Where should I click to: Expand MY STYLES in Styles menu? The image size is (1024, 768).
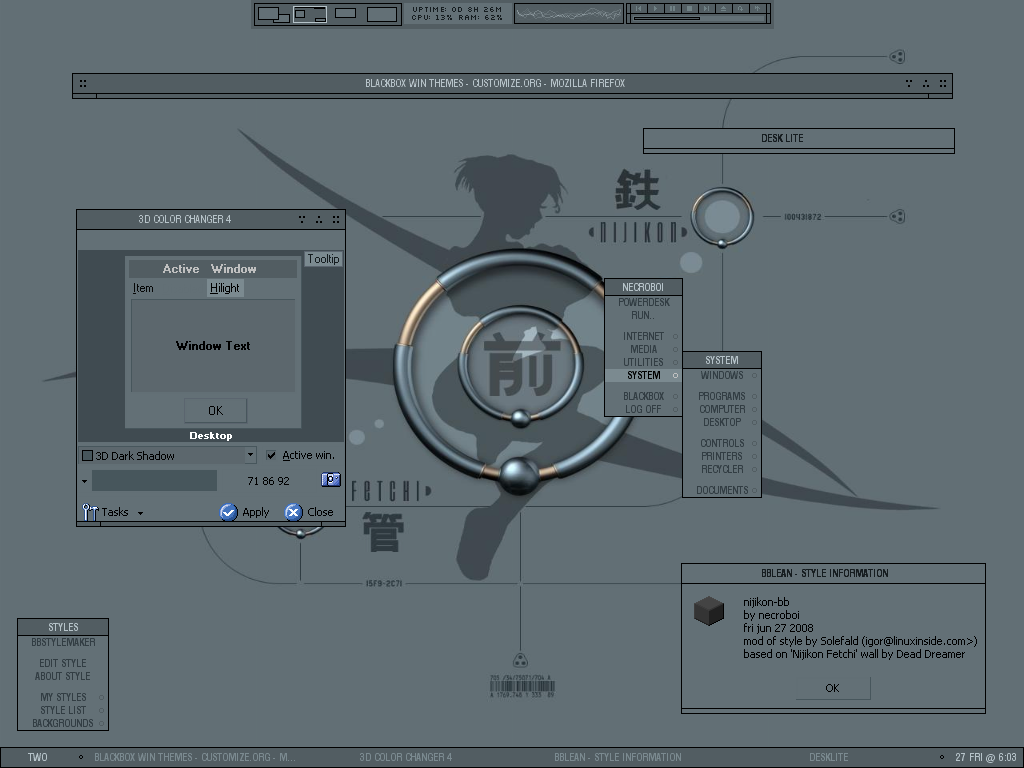pyautogui.click(x=63, y=697)
